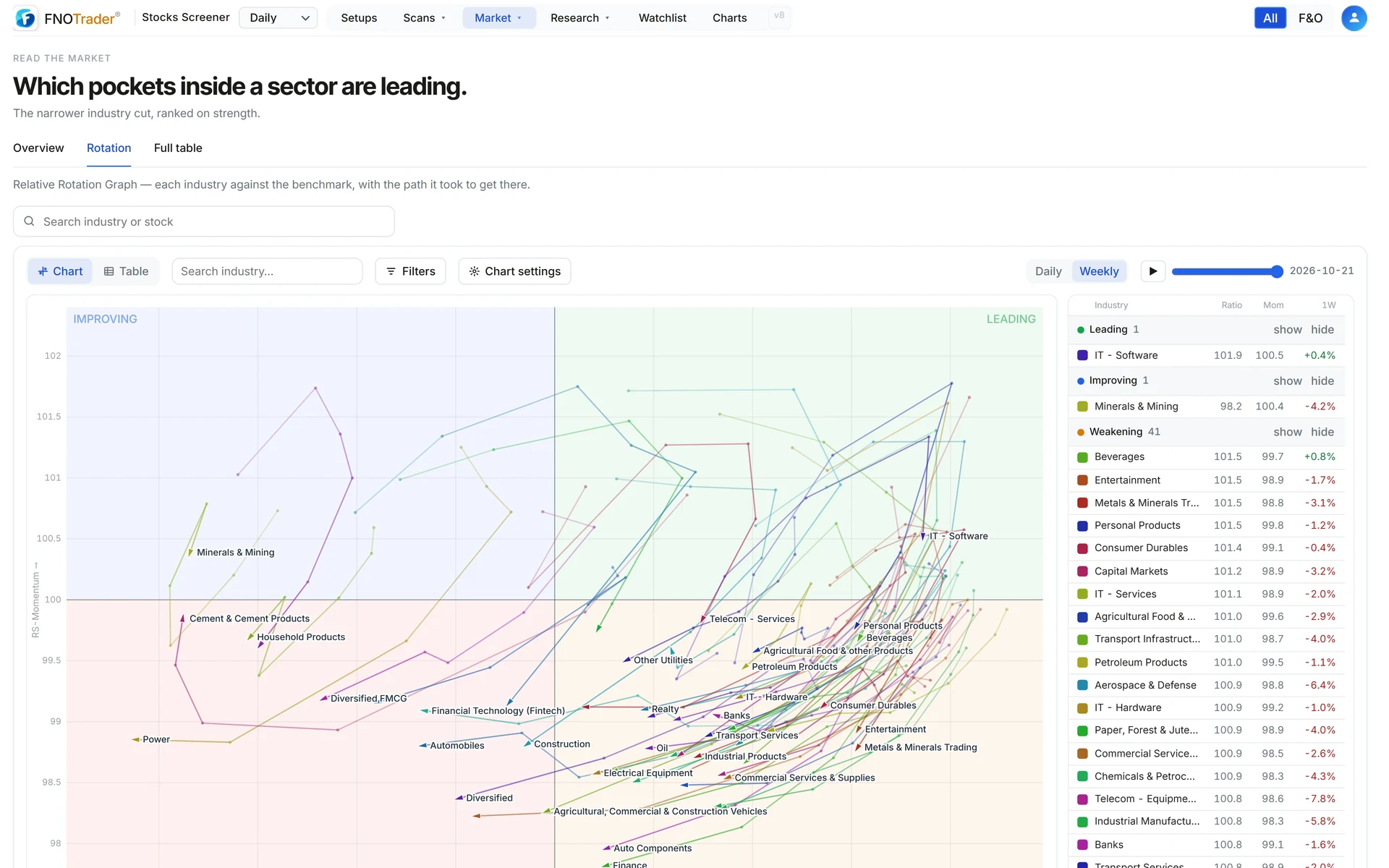Image resolution: width=1389 pixels, height=868 pixels.
Task: Click the Mom column header
Action: click(x=1273, y=305)
